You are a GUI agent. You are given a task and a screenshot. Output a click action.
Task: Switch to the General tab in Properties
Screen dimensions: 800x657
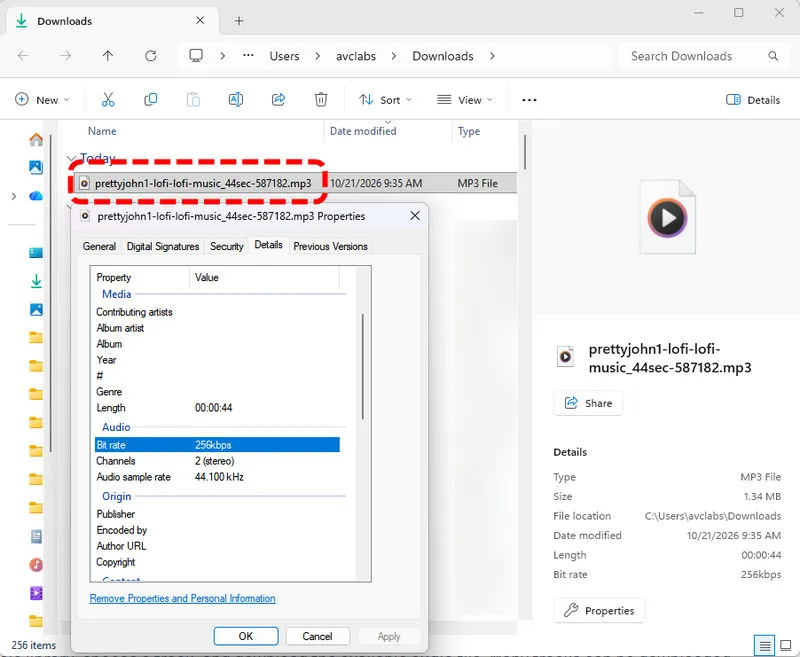click(99, 246)
